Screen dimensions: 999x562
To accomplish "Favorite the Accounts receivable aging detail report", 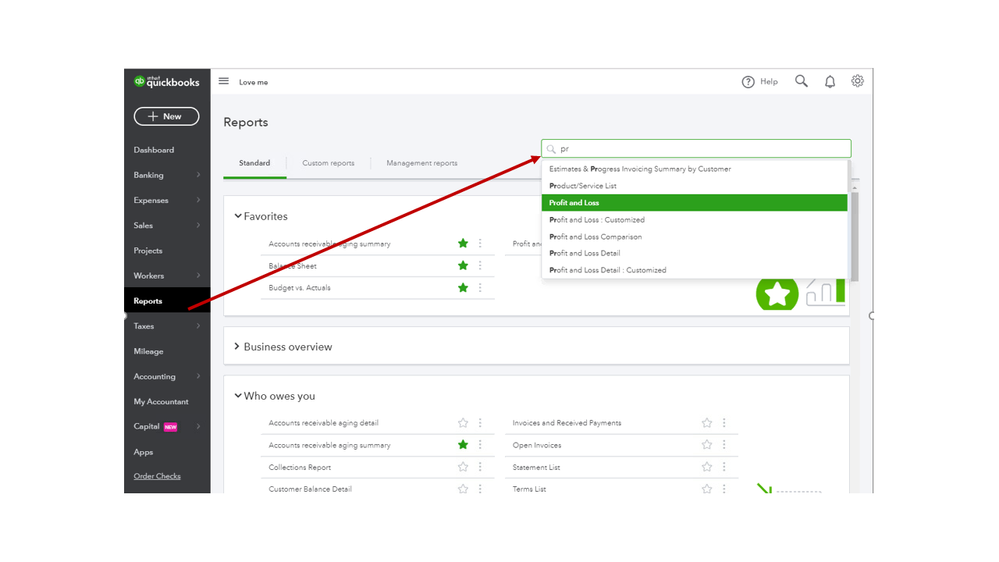I will point(463,423).
